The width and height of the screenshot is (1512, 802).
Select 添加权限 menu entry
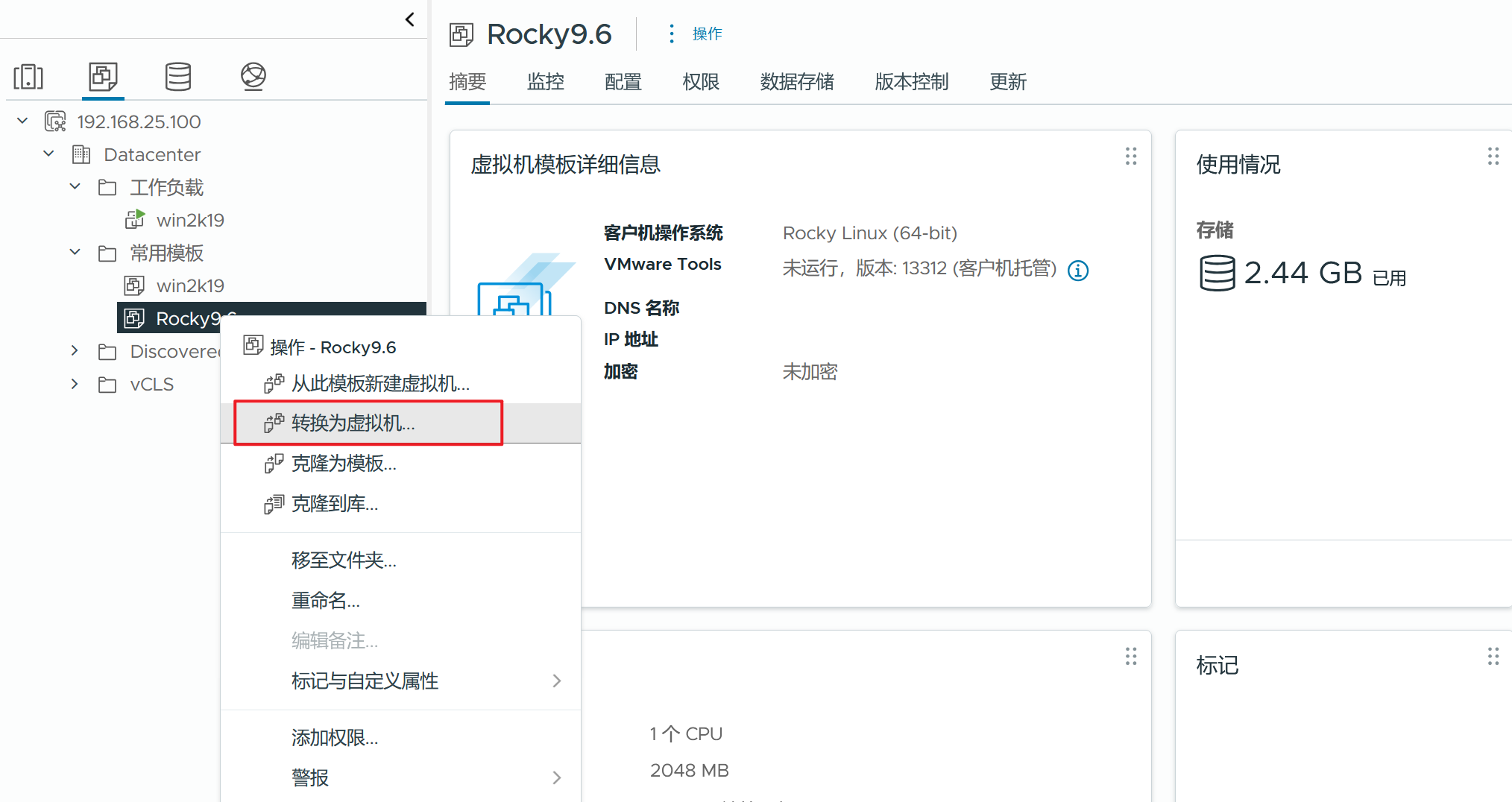(x=401, y=737)
